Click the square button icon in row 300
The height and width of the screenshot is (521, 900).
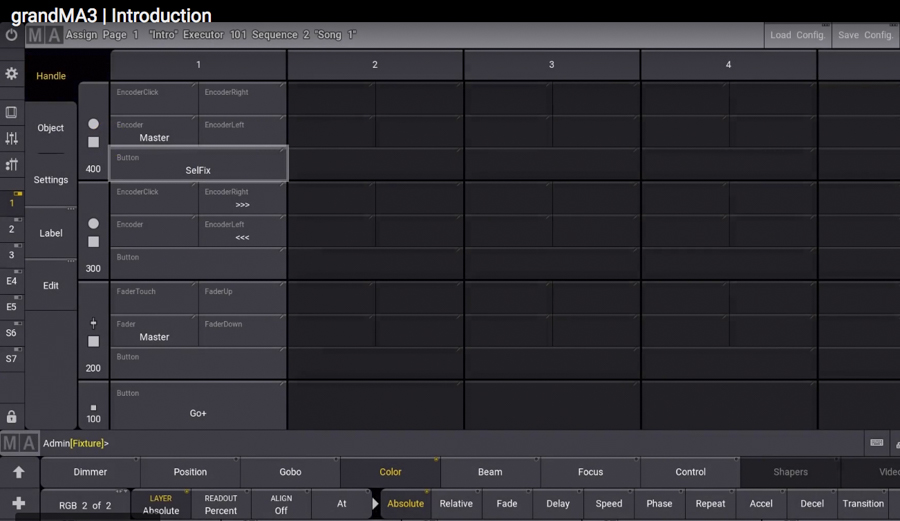pos(94,242)
